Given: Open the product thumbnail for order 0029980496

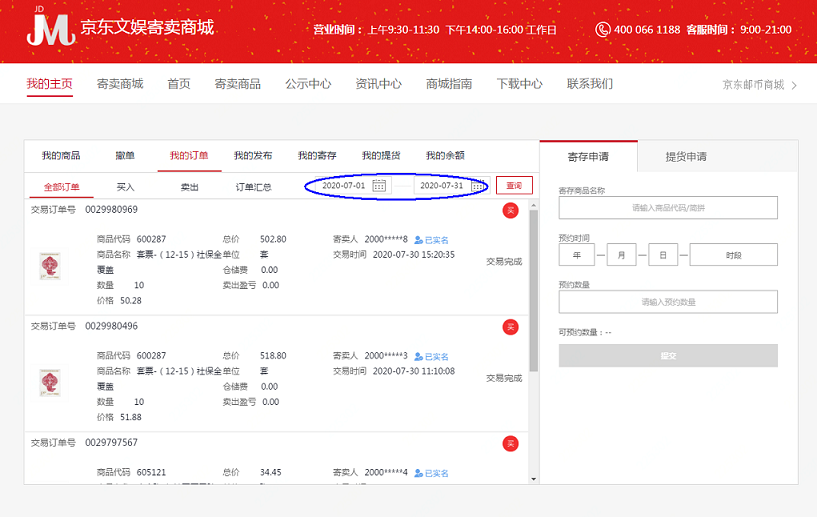Looking at the screenshot, I should pos(48,381).
